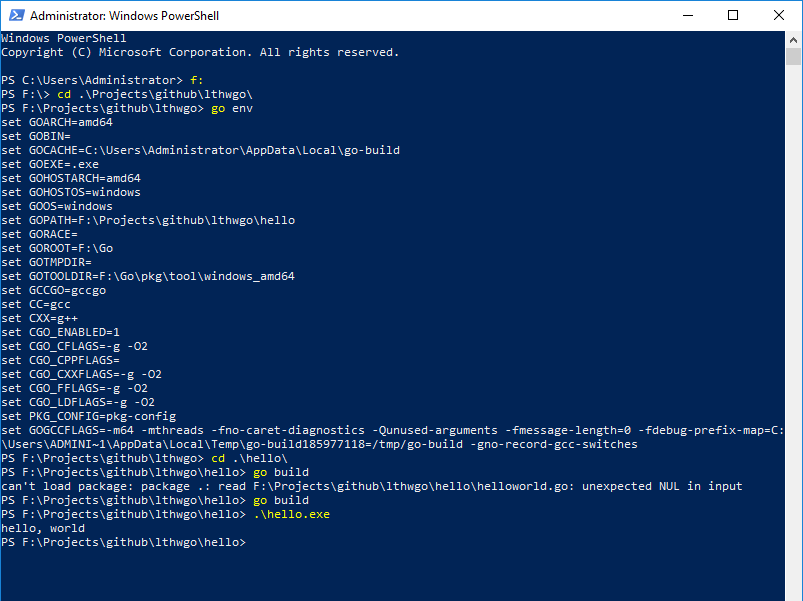Click the GOCACHE path line
803x601 pixels.
click(x=200, y=151)
